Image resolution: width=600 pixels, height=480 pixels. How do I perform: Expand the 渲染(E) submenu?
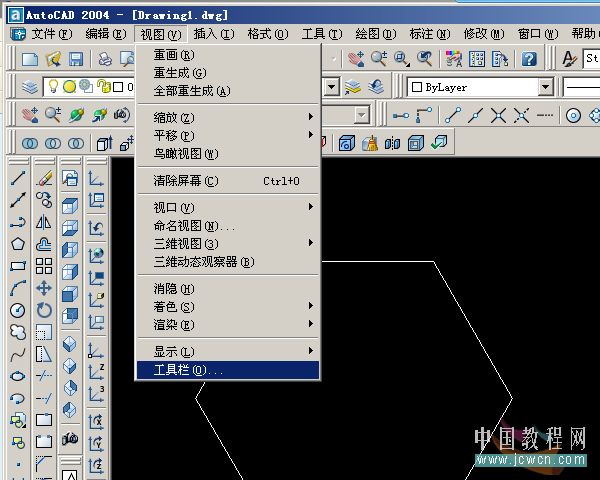228,325
